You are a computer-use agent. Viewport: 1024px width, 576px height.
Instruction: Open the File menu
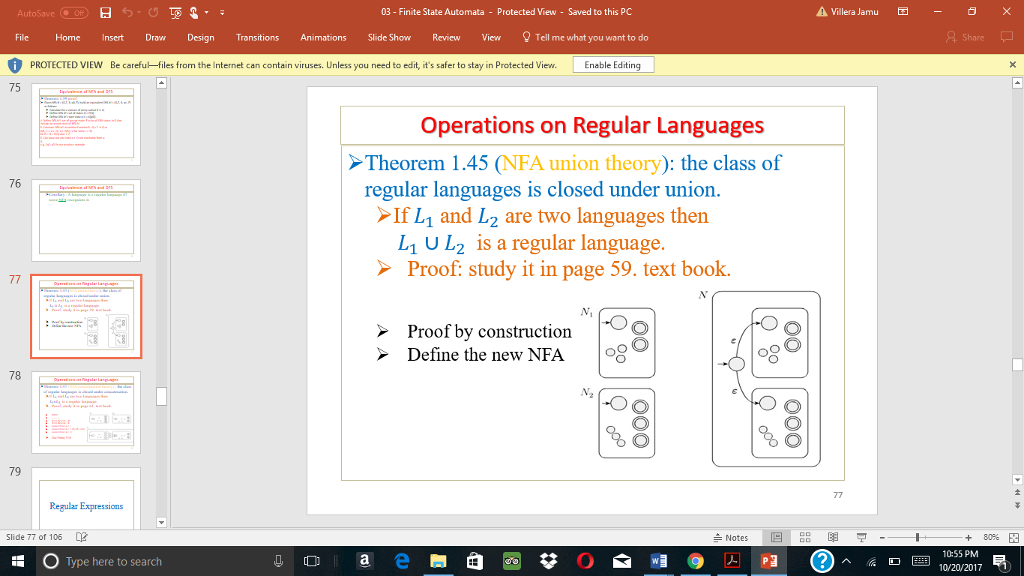22,37
